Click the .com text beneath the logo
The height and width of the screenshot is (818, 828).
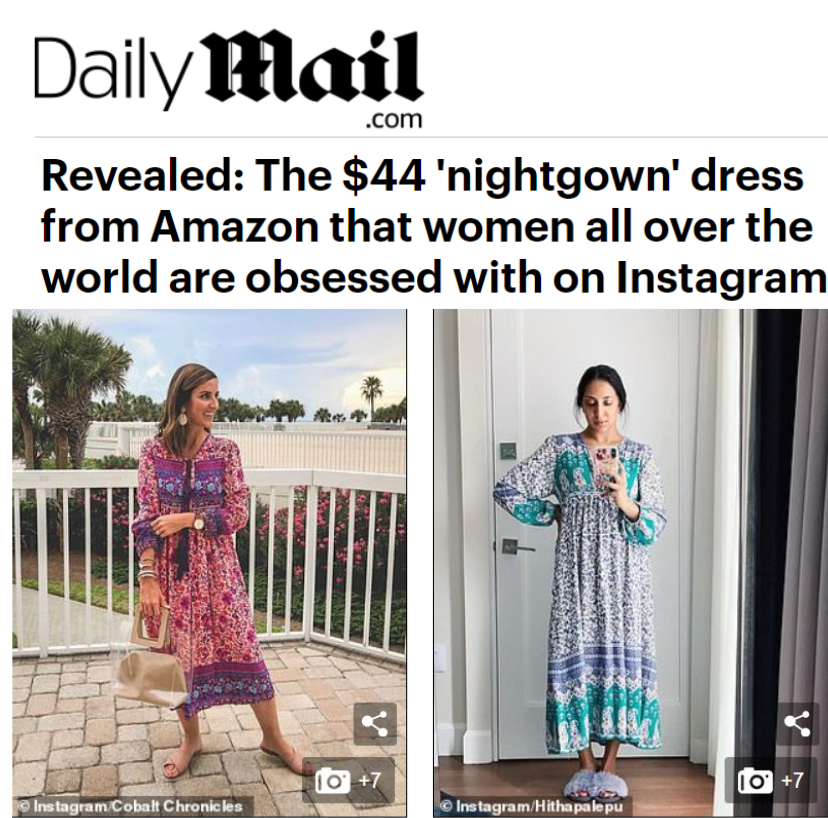pos(394,119)
